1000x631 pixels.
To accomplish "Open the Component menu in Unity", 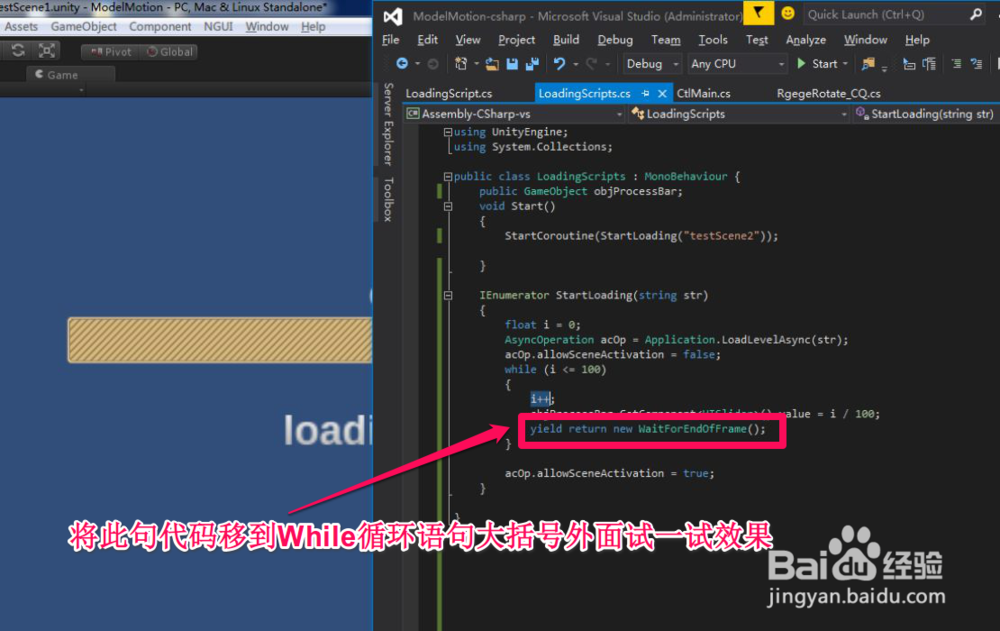I will (x=159, y=26).
